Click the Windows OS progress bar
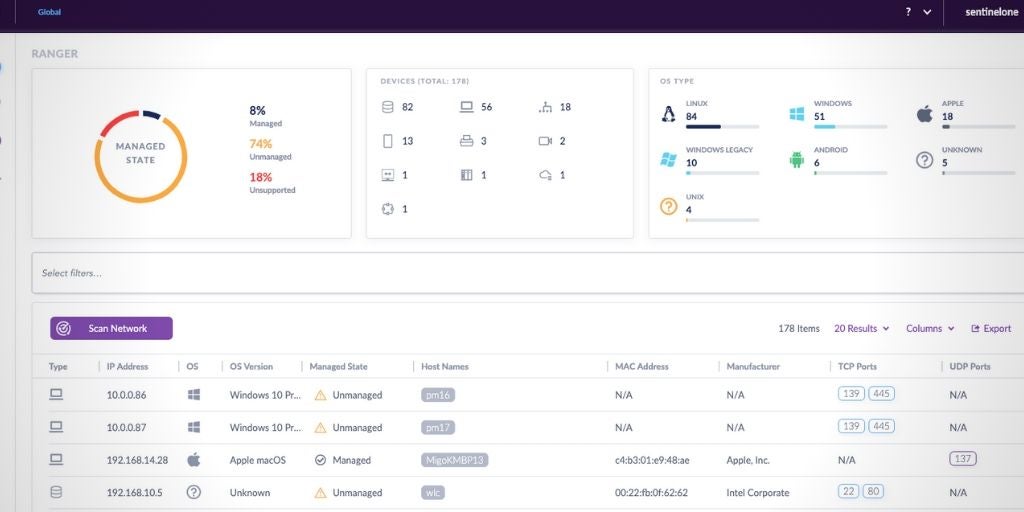The height and width of the screenshot is (512, 1024). tap(850, 127)
